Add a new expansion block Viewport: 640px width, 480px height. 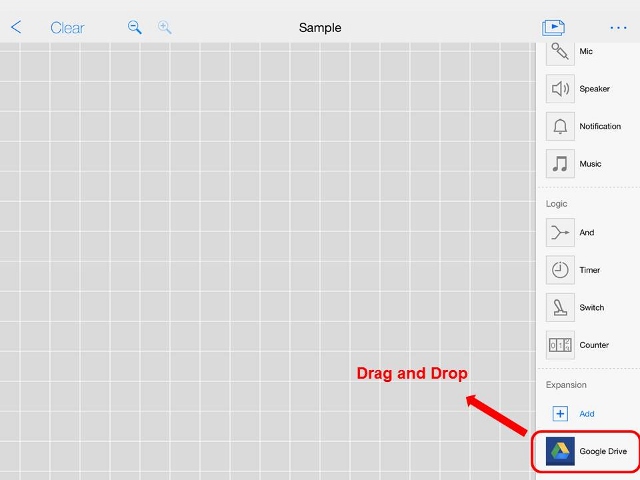click(573, 413)
